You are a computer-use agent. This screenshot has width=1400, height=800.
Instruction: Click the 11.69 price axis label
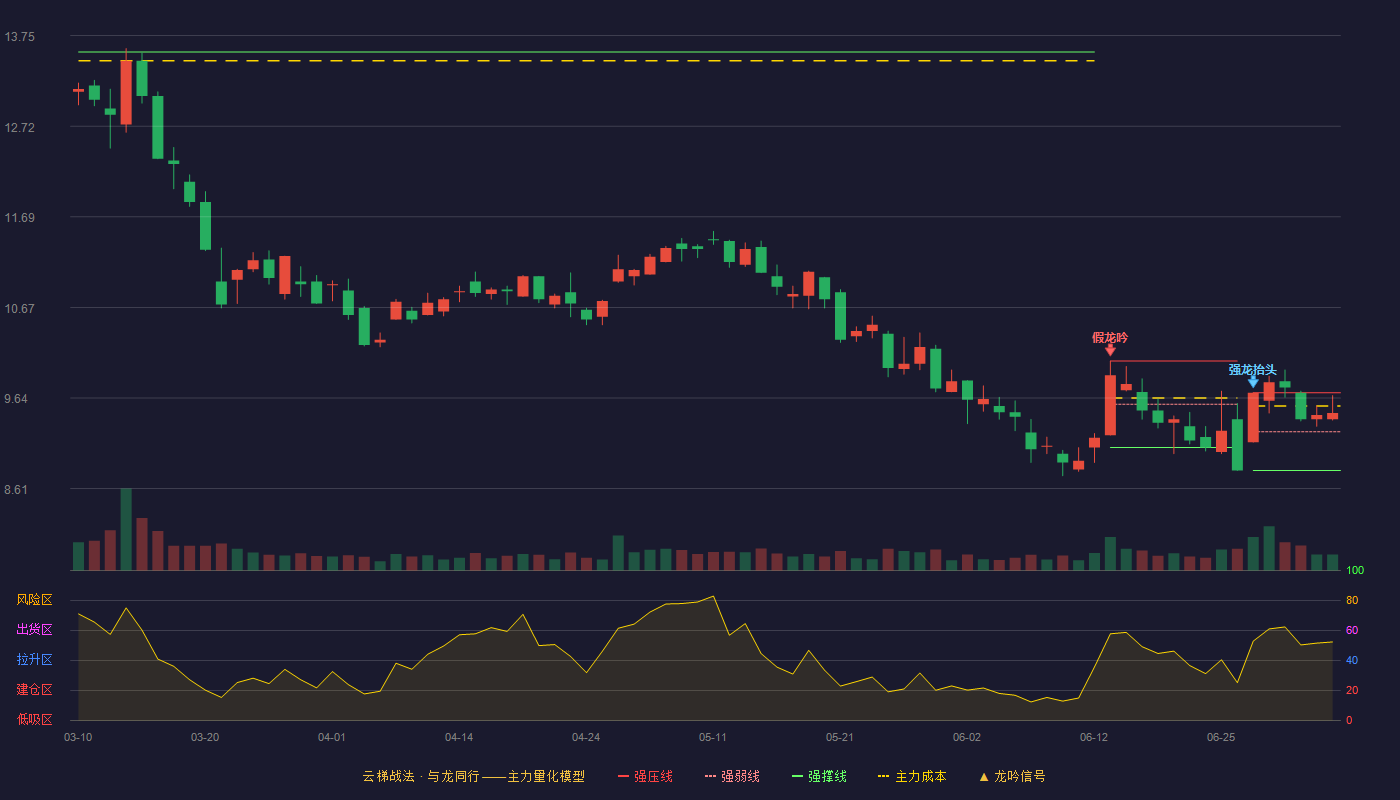[x=20, y=218]
